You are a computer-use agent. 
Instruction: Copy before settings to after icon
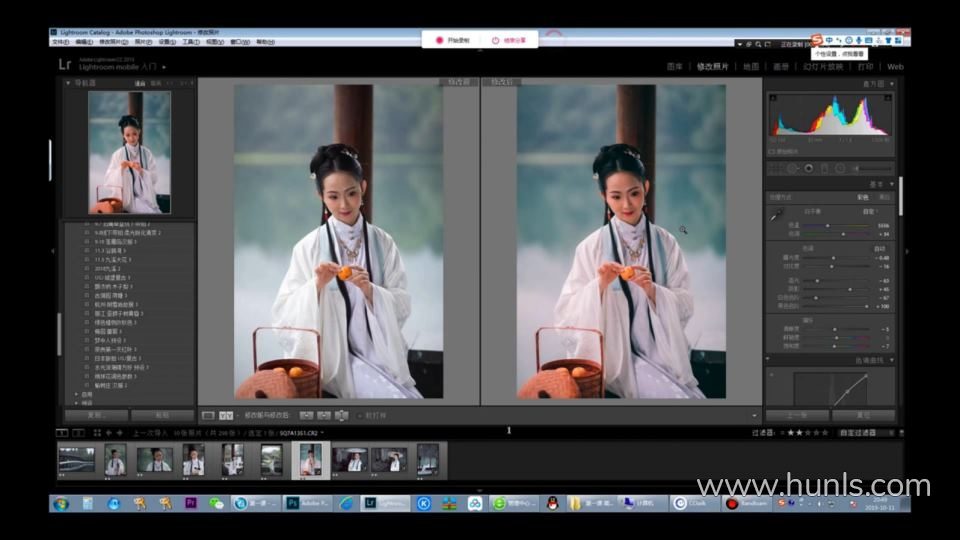tap(306, 416)
